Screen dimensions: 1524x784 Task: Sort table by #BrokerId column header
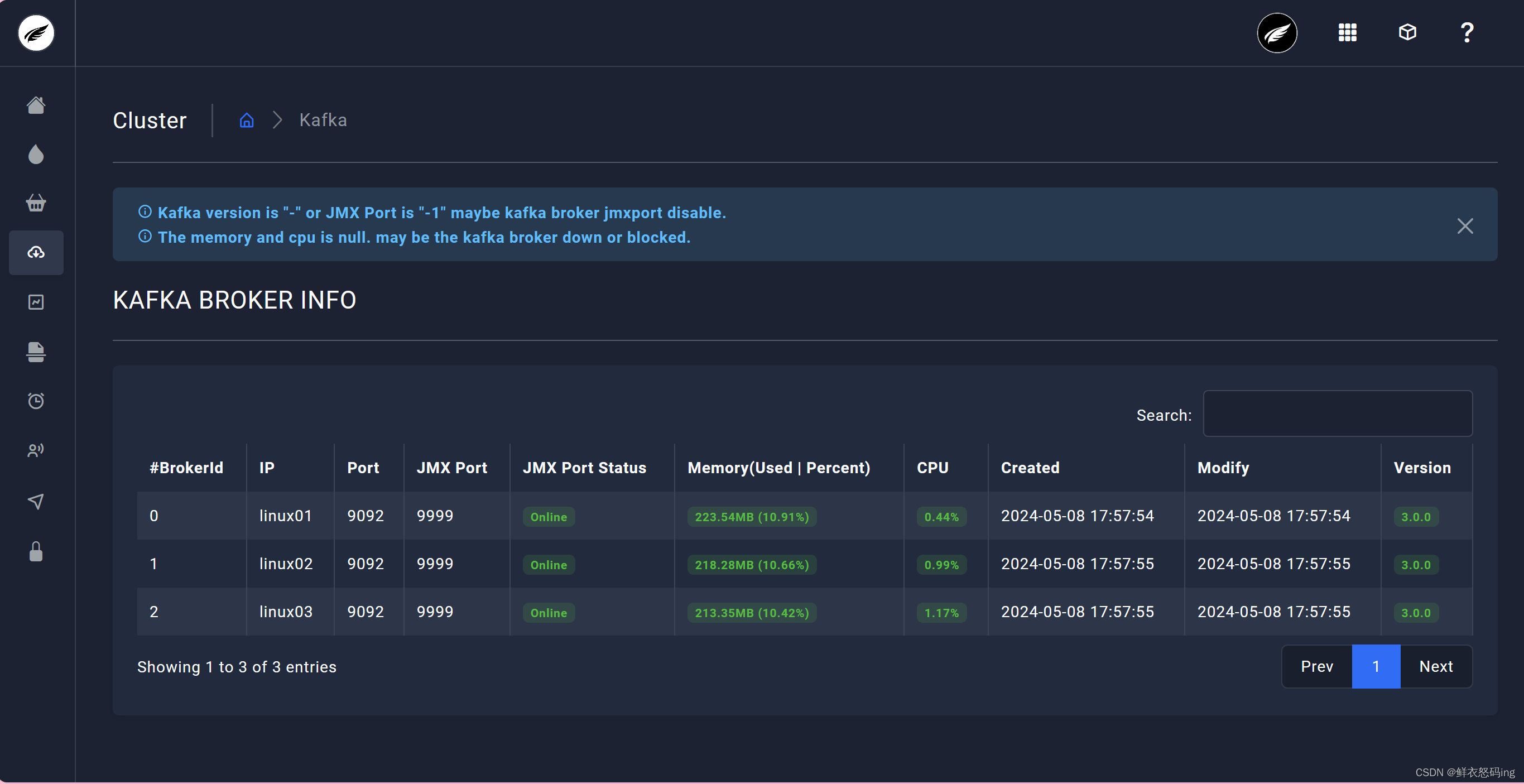[186, 468]
